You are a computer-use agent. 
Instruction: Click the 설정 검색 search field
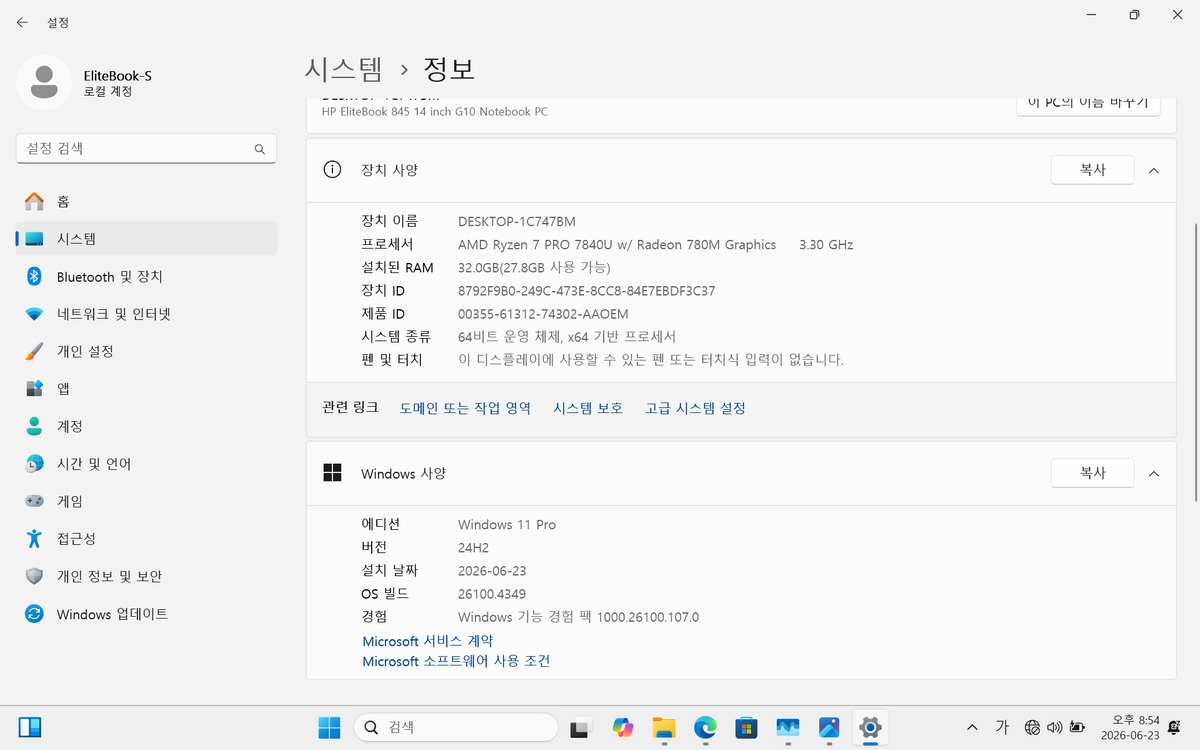pyautogui.click(x=146, y=149)
